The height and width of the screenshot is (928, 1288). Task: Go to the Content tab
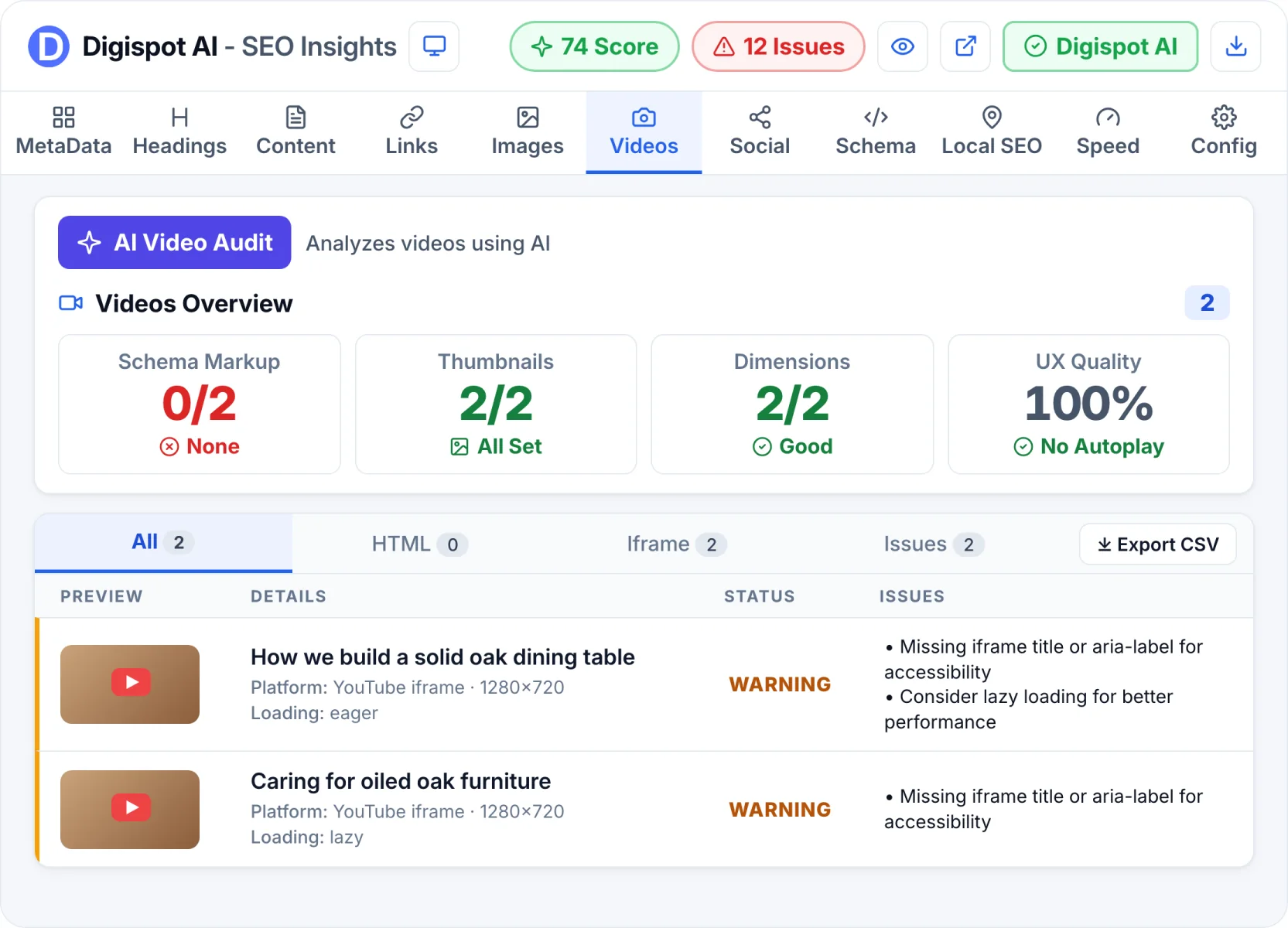click(x=296, y=132)
